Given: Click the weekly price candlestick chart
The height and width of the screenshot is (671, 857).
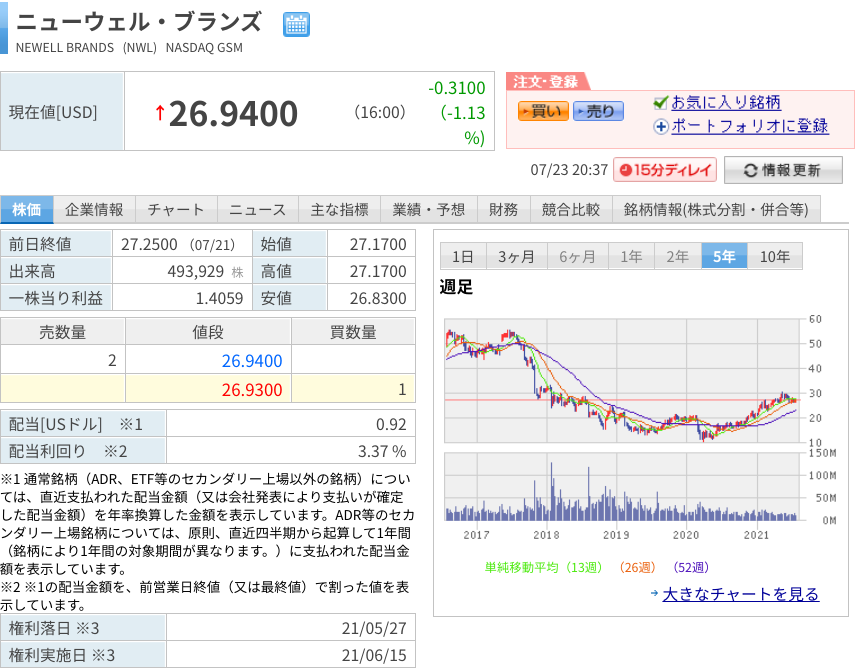Looking at the screenshot, I should tap(623, 380).
